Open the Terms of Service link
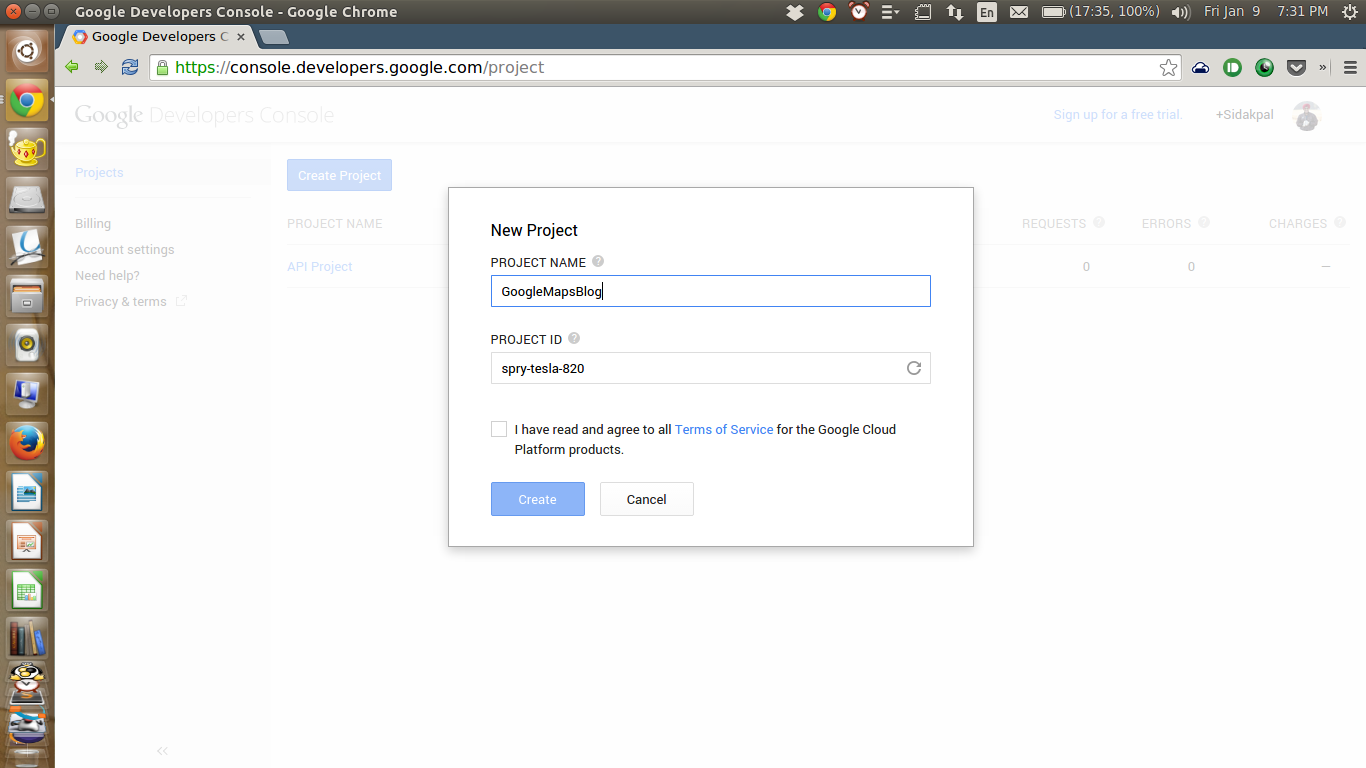This screenshot has width=1366, height=768. (x=724, y=429)
